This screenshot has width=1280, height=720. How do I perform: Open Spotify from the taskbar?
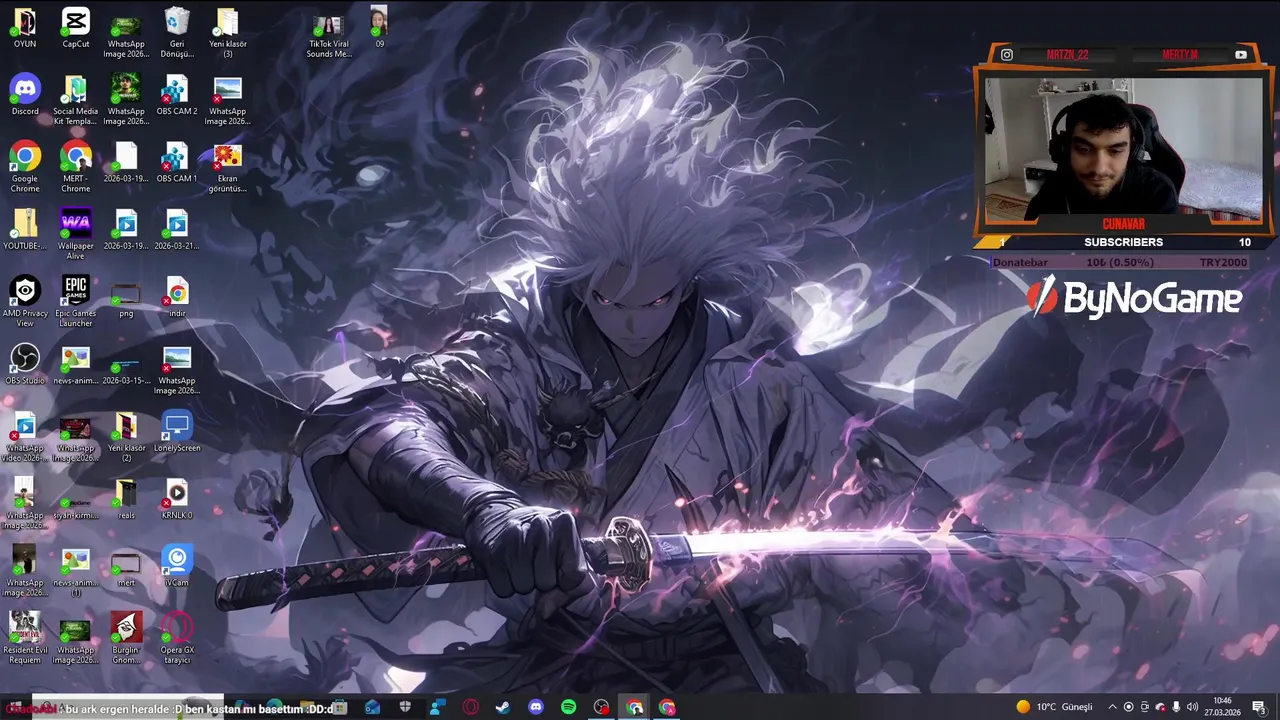pyautogui.click(x=569, y=707)
